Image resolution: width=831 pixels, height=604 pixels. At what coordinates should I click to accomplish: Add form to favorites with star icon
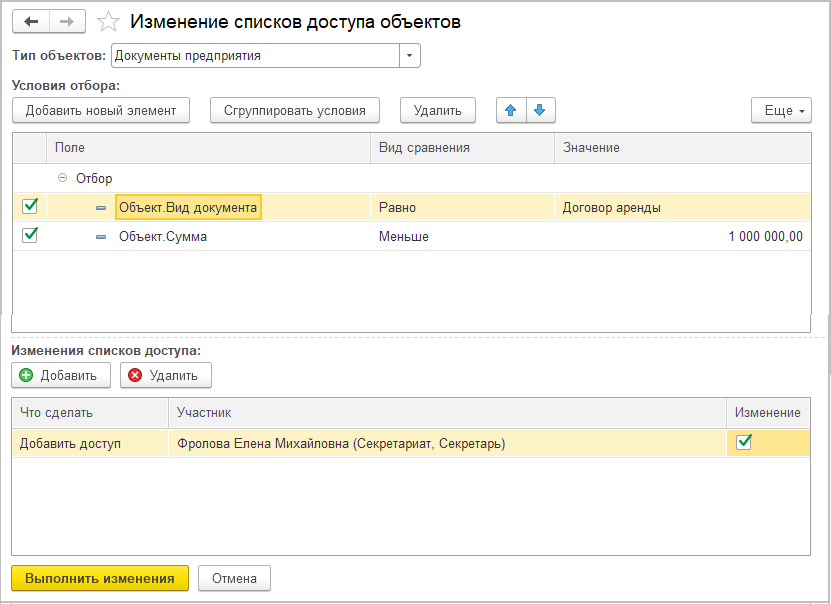pyautogui.click(x=109, y=21)
